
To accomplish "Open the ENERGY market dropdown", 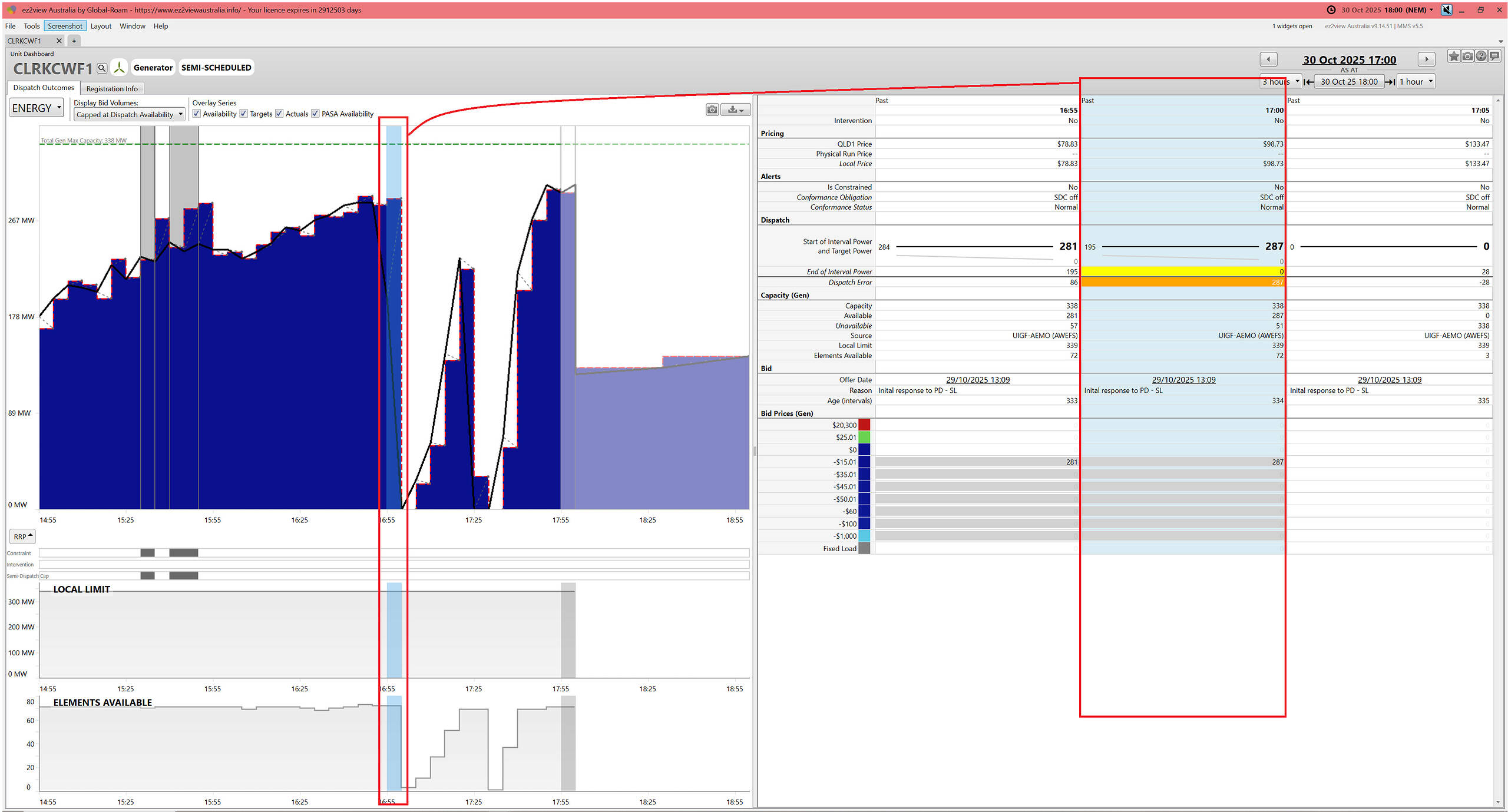I will tap(37, 108).
